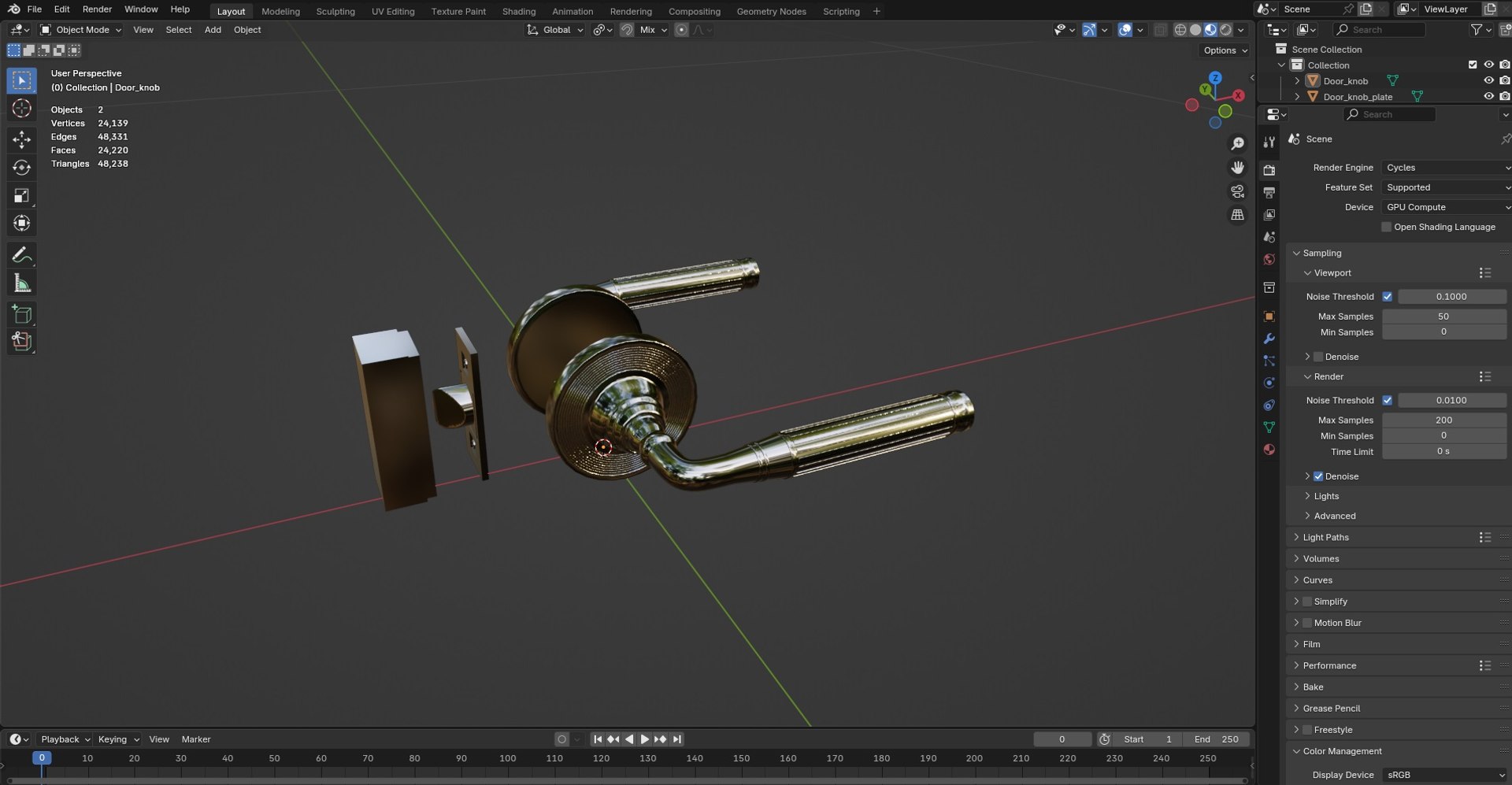Switch to wireframe viewport shading
This screenshot has height=785, width=1512.
pos(1180,30)
